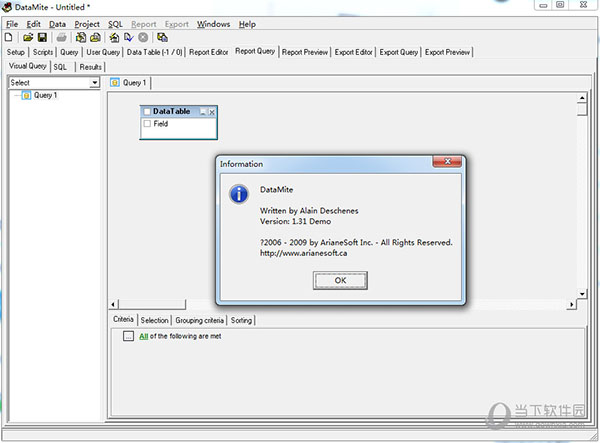The width and height of the screenshot is (600, 443).
Task: Click the Query 1 icon in tree
Action: click(26, 95)
